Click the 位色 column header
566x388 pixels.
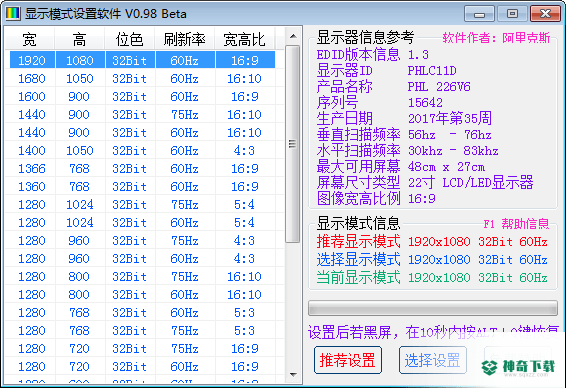coord(130,39)
